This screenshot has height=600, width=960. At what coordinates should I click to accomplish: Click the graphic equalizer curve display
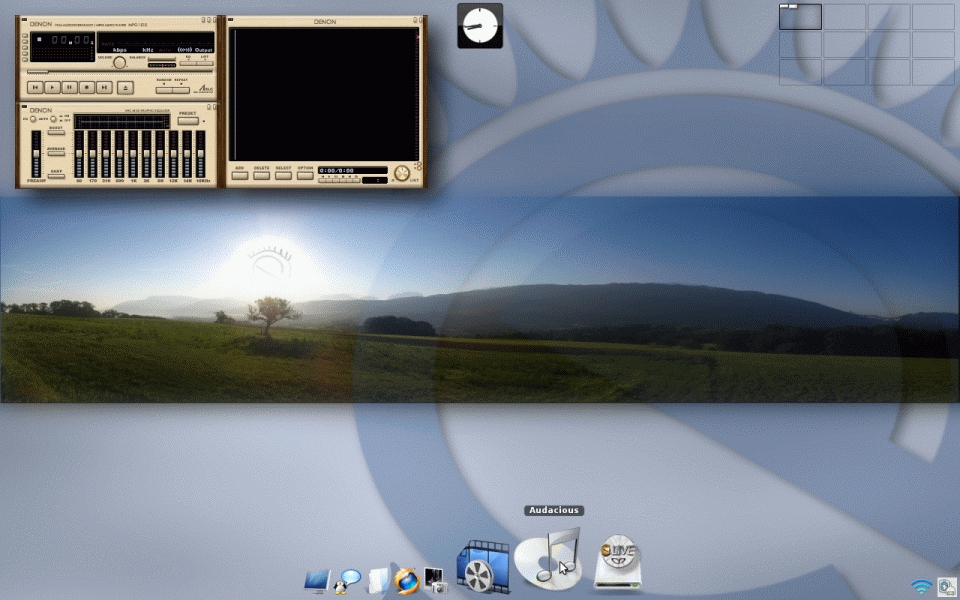122,121
